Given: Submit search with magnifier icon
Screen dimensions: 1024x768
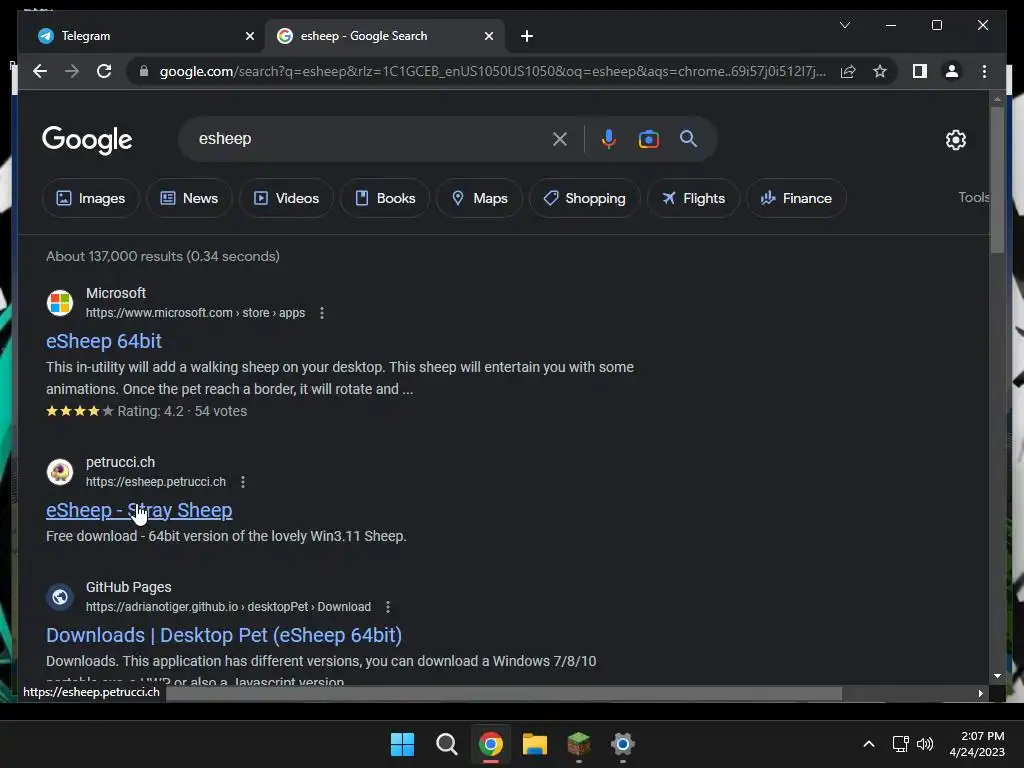Looking at the screenshot, I should (688, 138).
